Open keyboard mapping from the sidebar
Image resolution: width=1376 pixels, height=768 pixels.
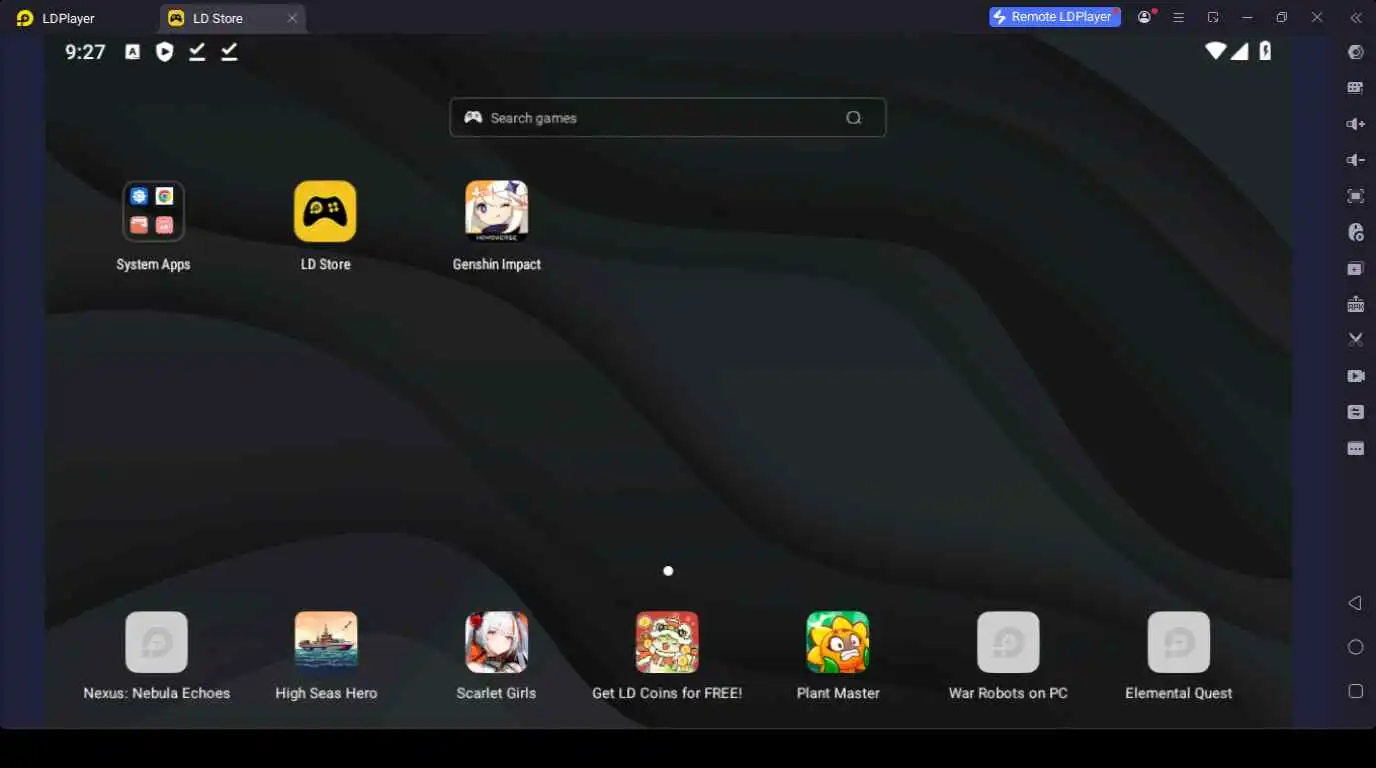[x=1356, y=88]
